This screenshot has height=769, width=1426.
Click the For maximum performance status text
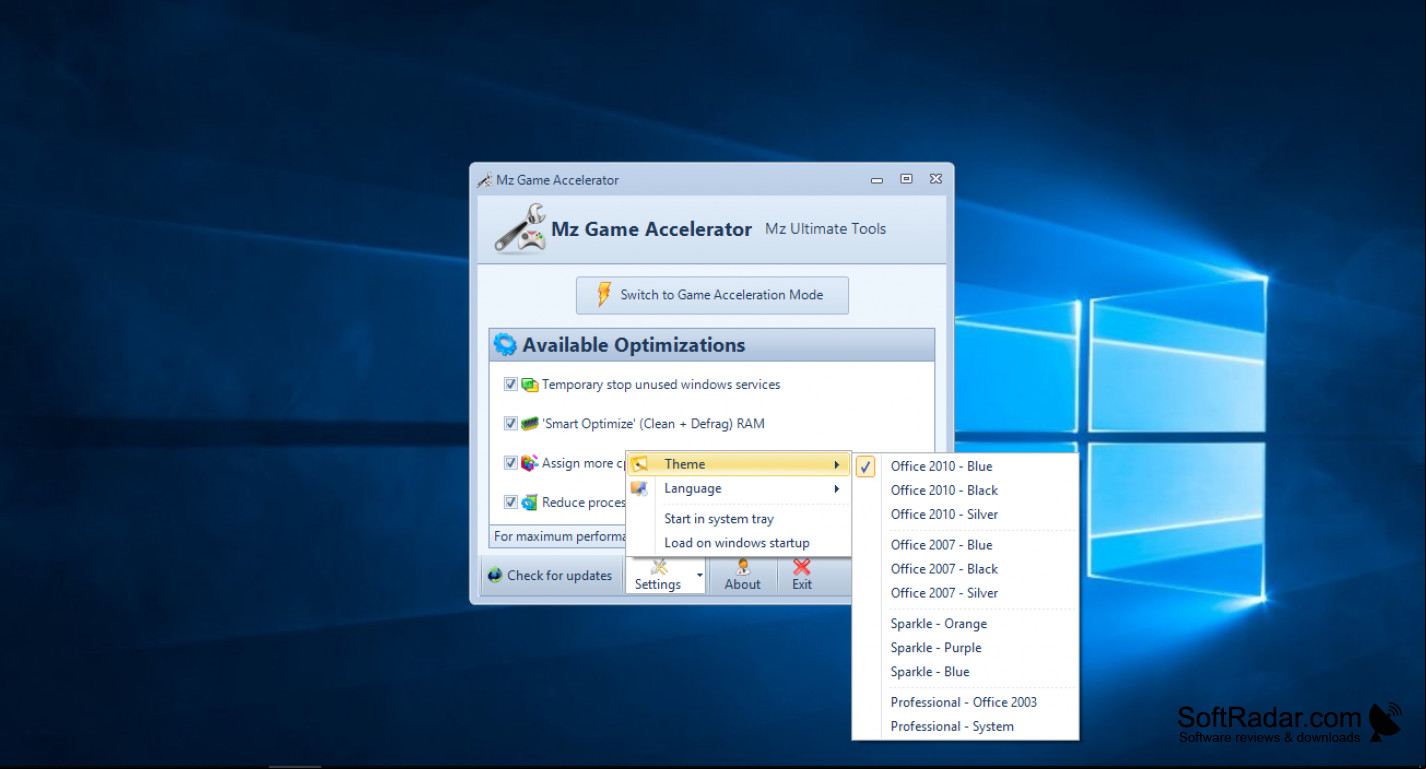(560, 537)
